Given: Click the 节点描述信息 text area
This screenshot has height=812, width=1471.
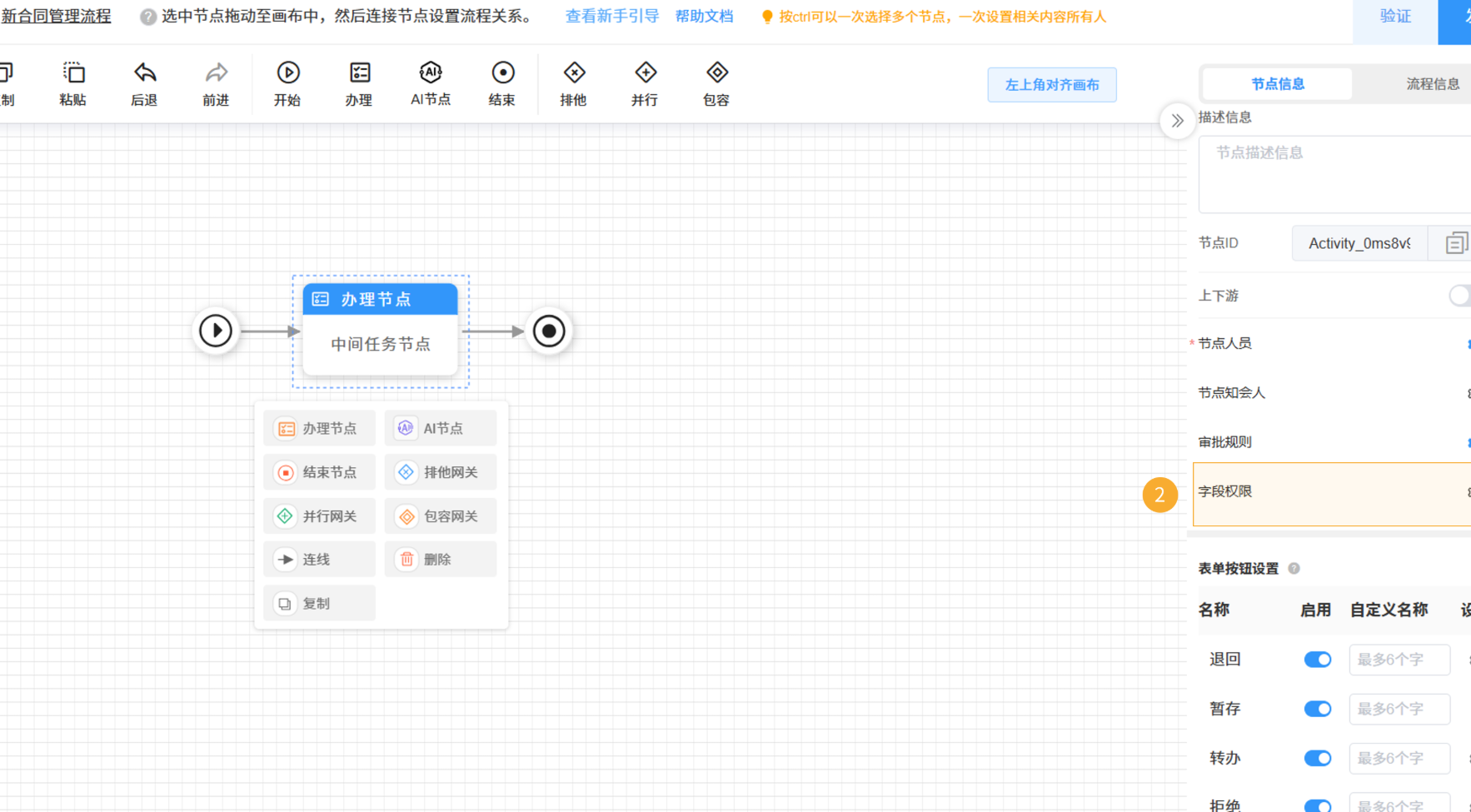Looking at the screenshot, I should click(x=1334, y=175).
